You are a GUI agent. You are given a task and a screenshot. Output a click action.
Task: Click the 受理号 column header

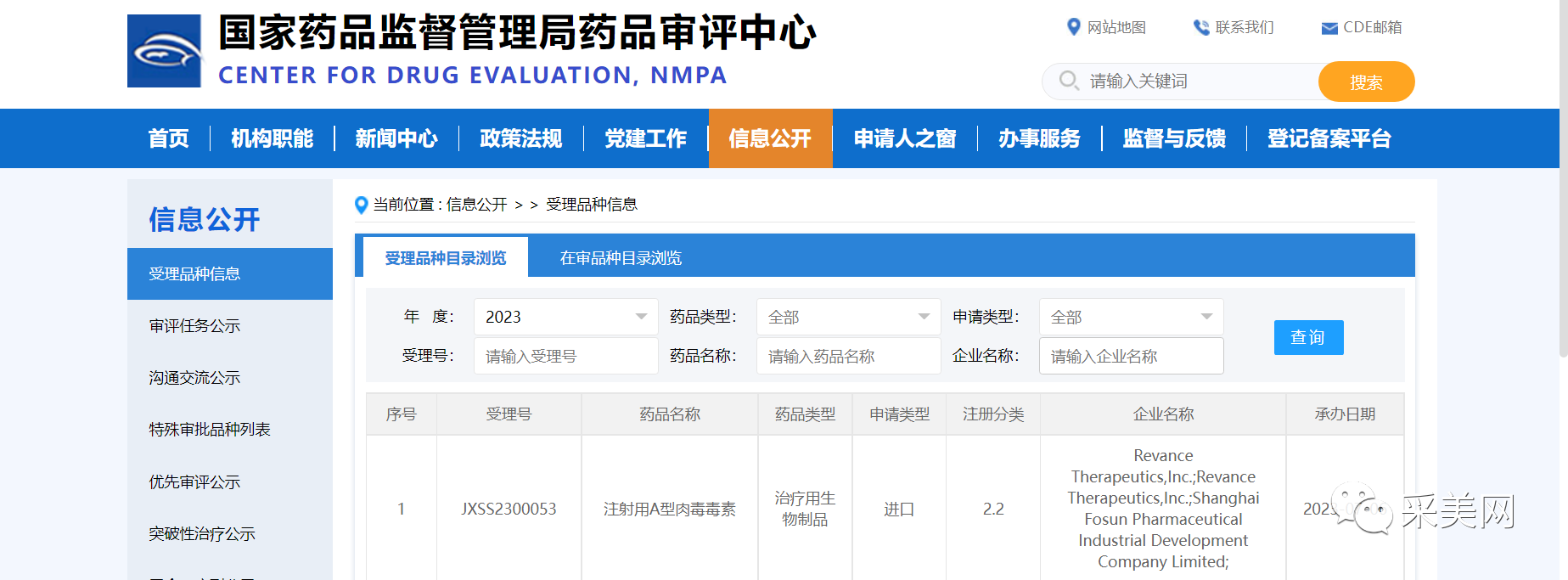509,414
